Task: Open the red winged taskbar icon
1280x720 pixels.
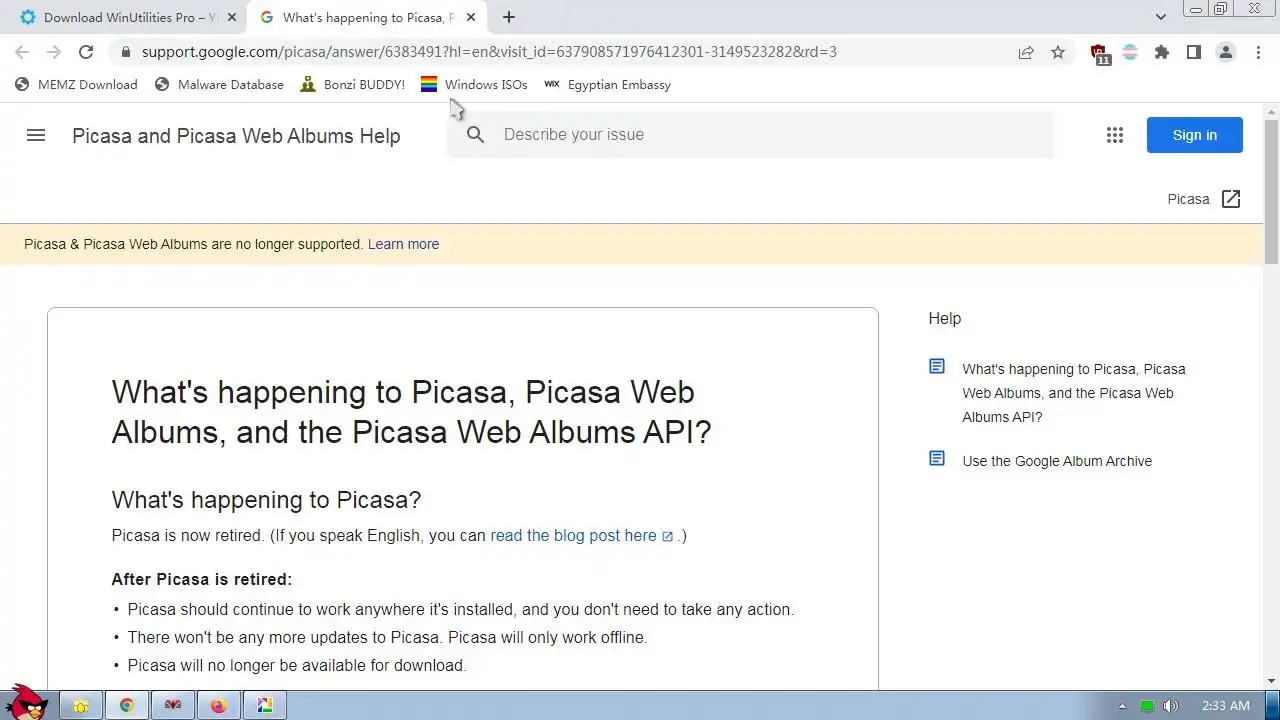Action: [x=173, y=705]
